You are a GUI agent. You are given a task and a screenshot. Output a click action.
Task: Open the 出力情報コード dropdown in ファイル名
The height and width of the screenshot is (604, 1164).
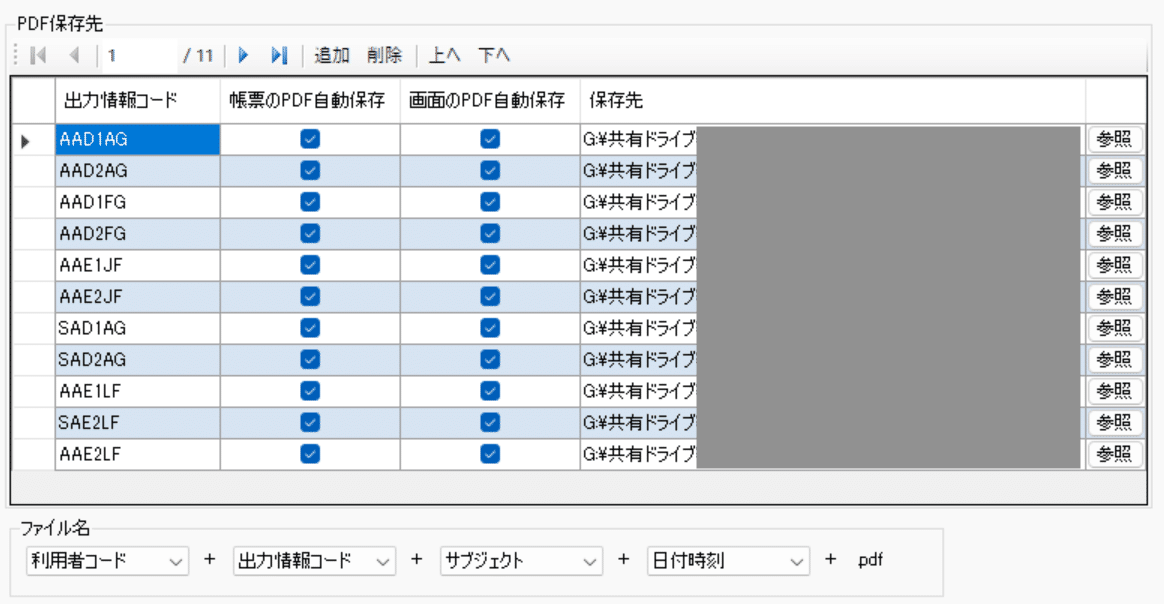pyautogui.click(x=313, y=561)
